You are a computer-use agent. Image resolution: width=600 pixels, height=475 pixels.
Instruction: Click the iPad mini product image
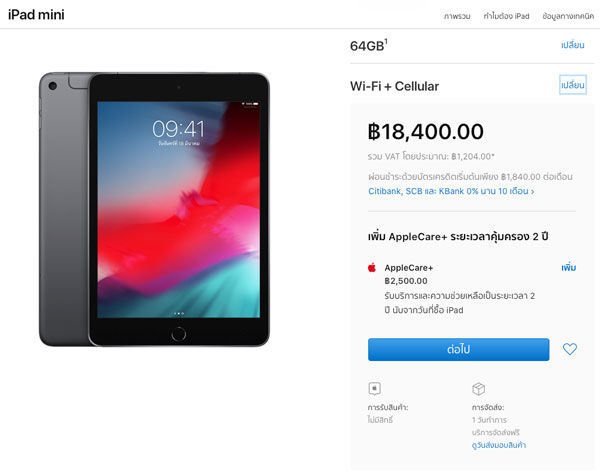coord(154,209)
